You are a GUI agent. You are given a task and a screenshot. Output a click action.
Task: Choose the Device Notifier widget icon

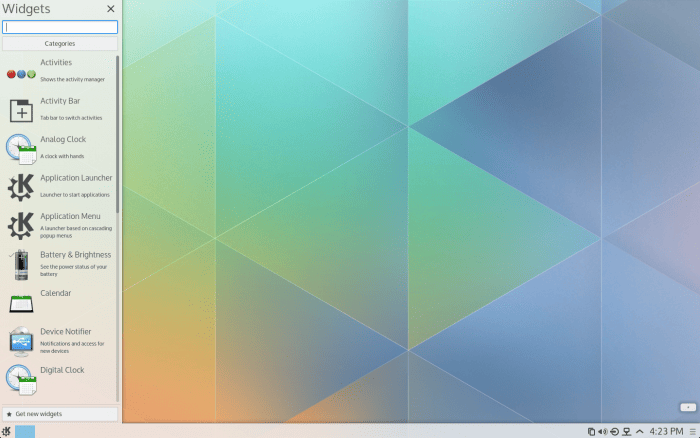click(21, 341)
